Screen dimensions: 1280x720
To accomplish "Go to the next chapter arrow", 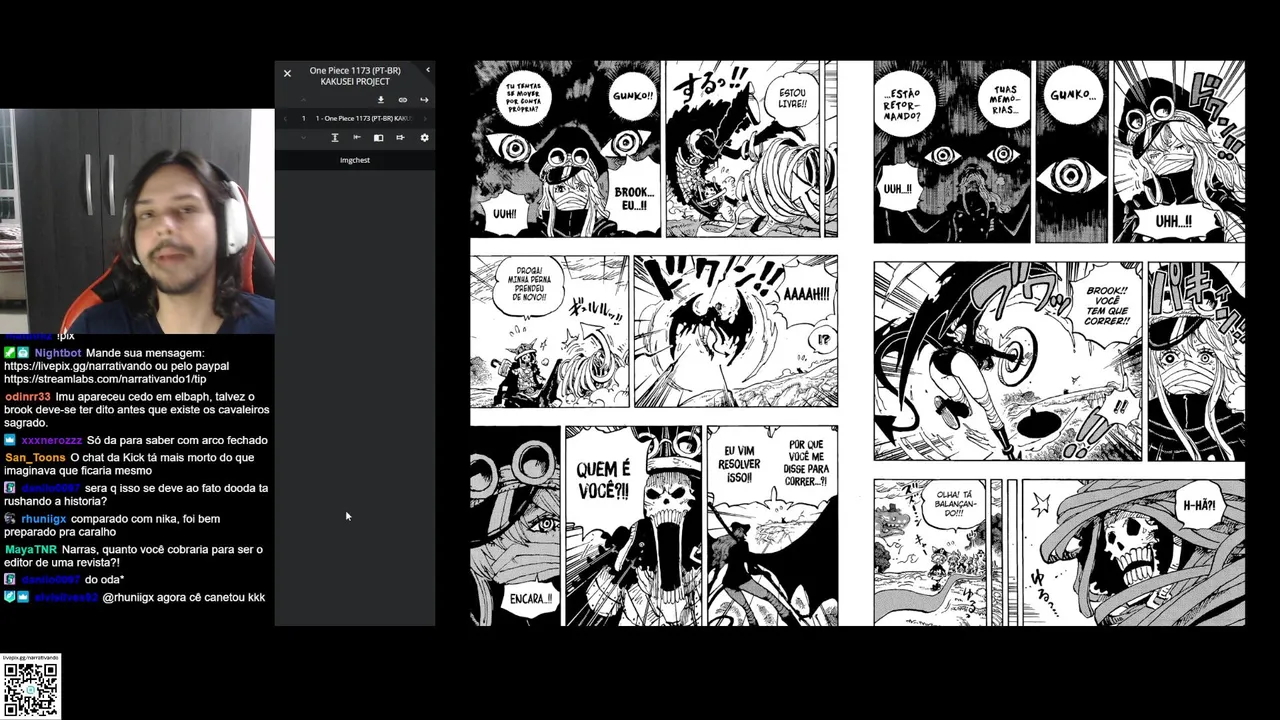I will pos(425,119).
